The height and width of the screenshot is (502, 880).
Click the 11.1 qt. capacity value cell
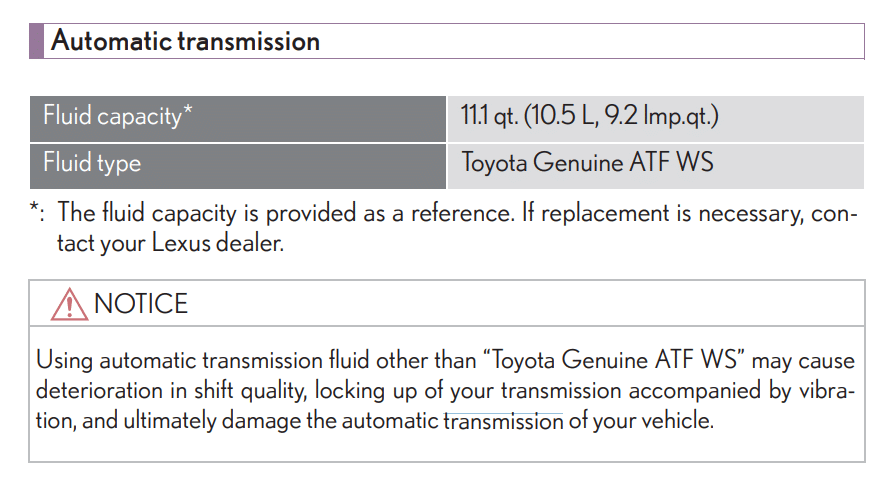pos(656,118)
